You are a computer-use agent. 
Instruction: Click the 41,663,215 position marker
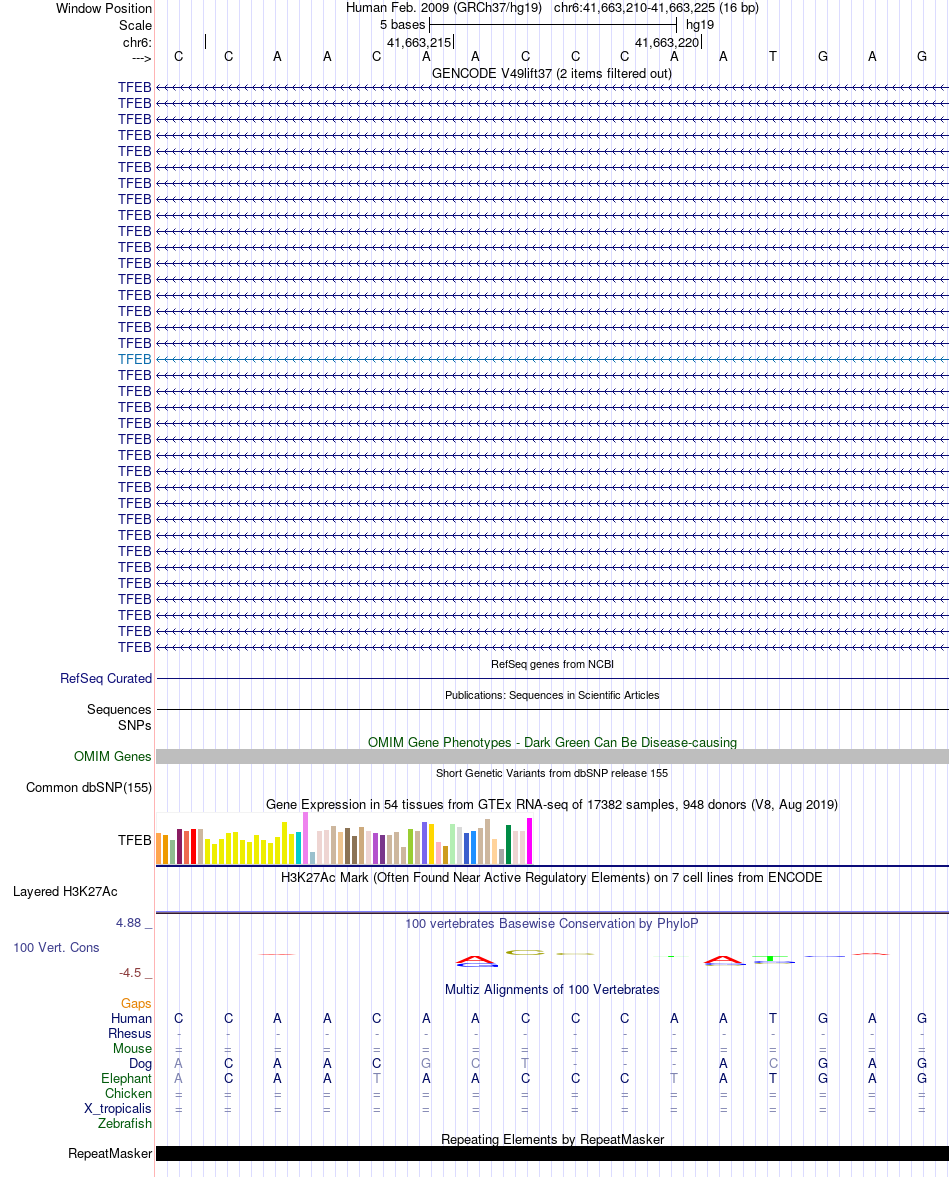[419, 43]
